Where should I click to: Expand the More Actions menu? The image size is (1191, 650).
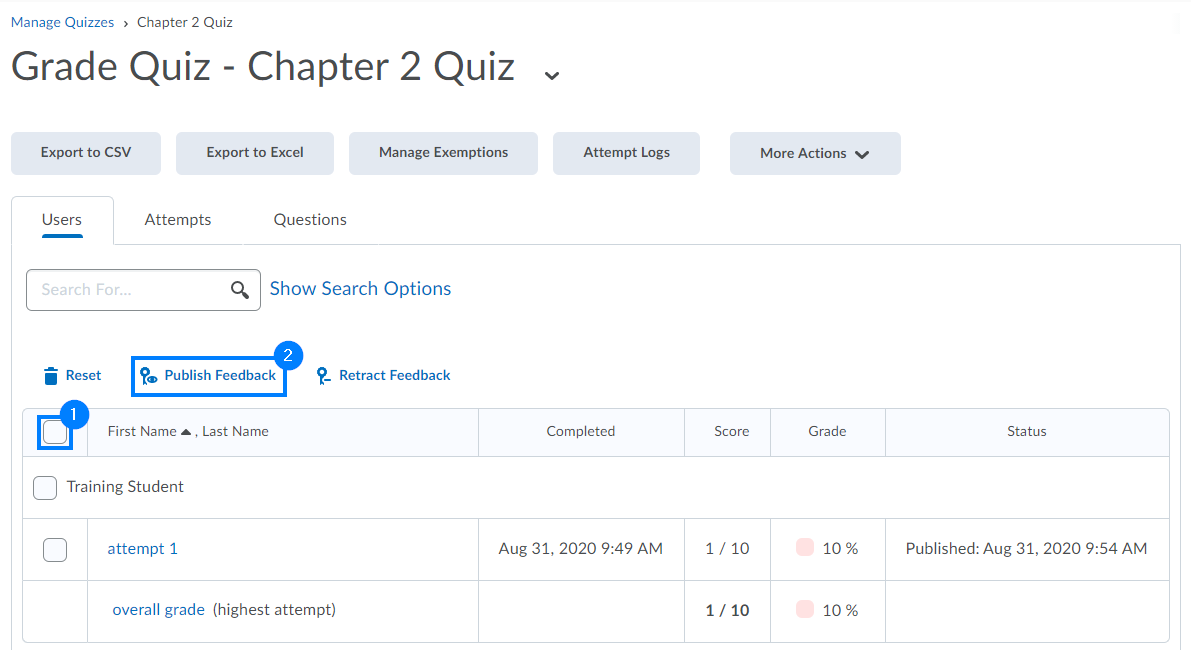tap(814, 154)
